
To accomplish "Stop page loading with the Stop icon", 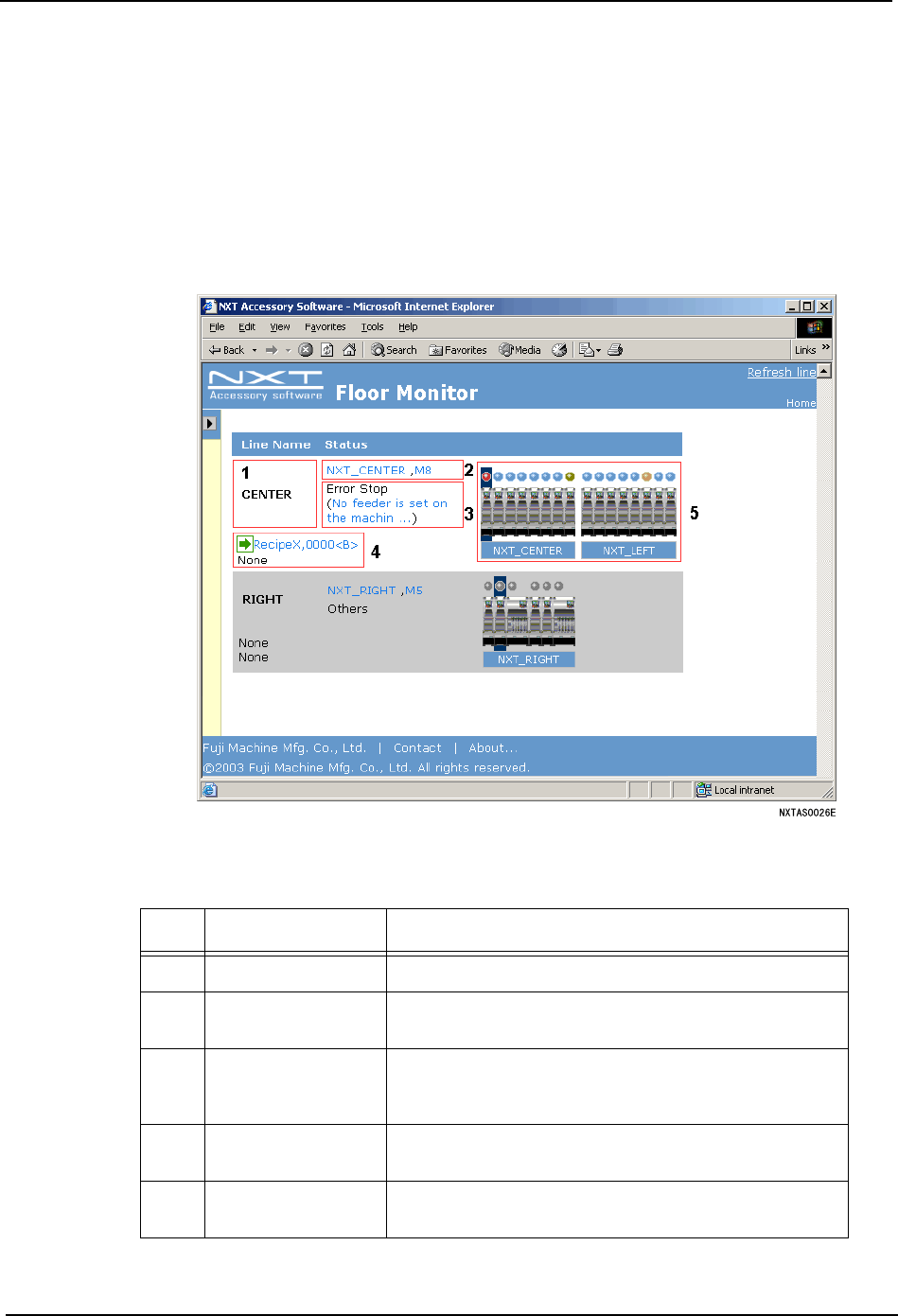I will (x=306, y=350).
